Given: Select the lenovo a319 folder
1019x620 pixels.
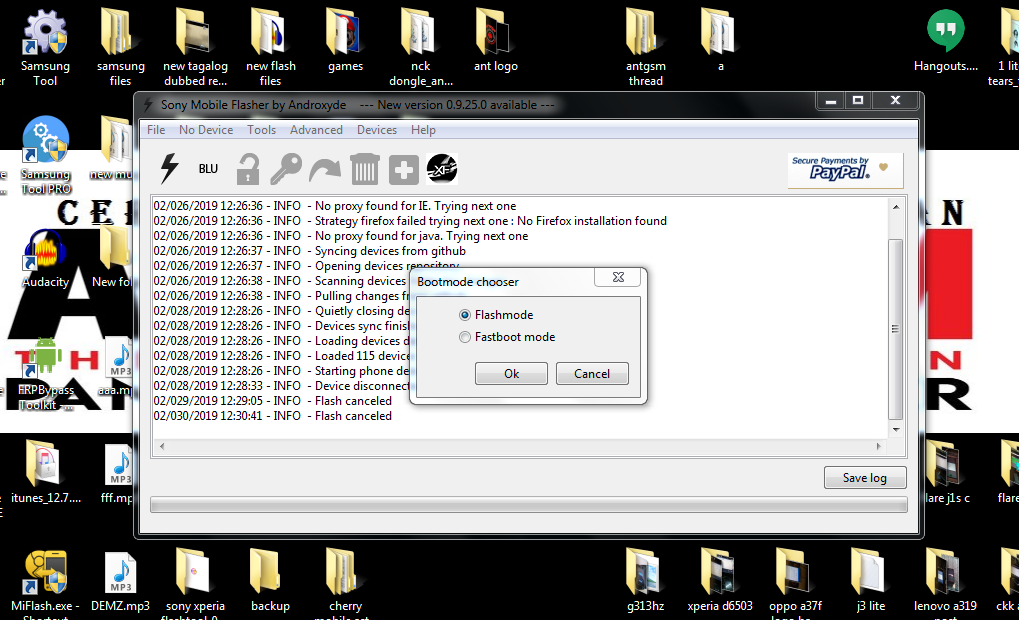Looking at the screenshot, I should (945, 584).
